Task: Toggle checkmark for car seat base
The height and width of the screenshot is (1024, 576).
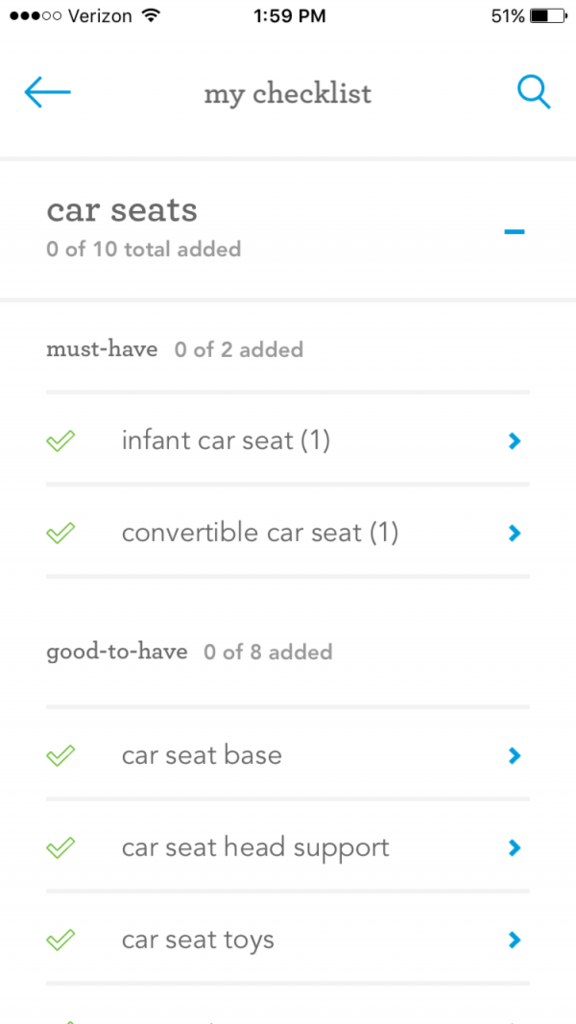Action: click(x=61, y=756)
